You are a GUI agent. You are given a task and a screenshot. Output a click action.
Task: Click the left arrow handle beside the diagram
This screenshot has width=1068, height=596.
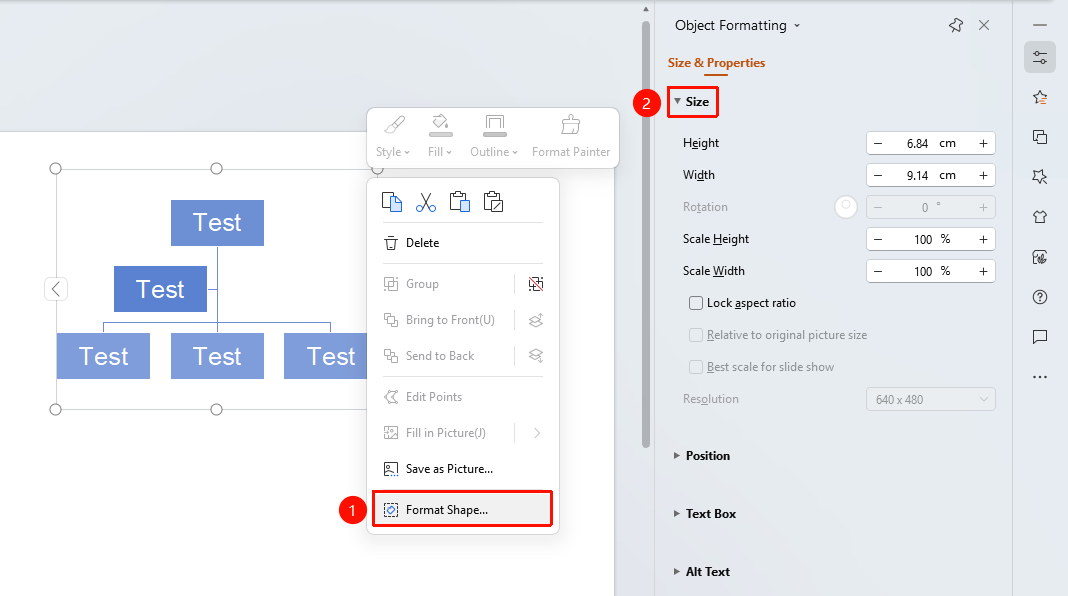point(56,289)
